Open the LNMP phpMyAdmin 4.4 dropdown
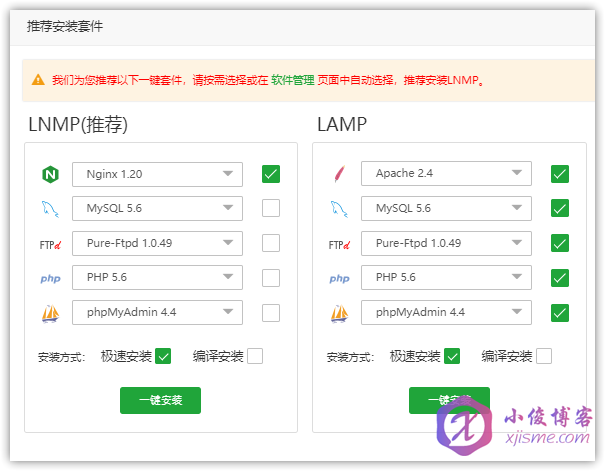This screenshot has height=471, width=605. (x=157, y=312)
